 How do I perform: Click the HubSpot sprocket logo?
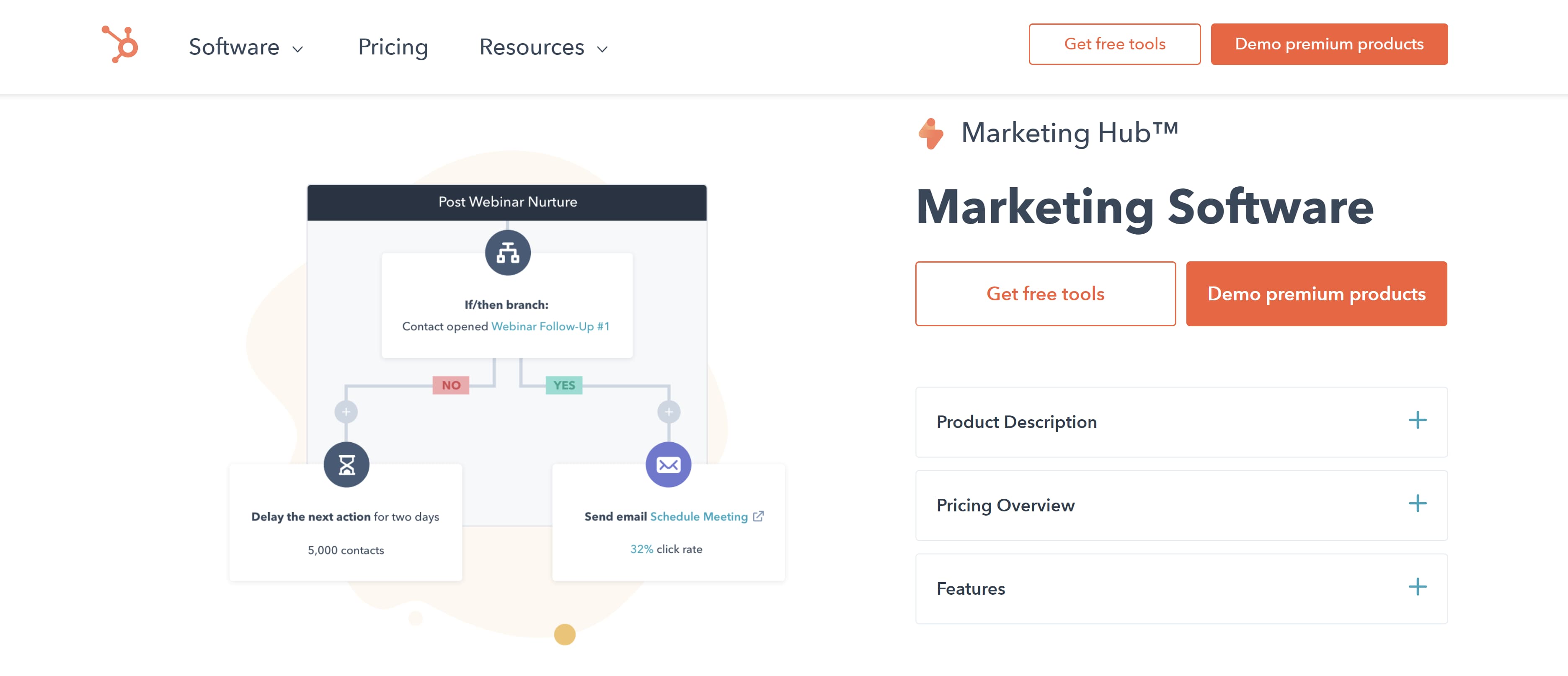[x=120, y=44]
